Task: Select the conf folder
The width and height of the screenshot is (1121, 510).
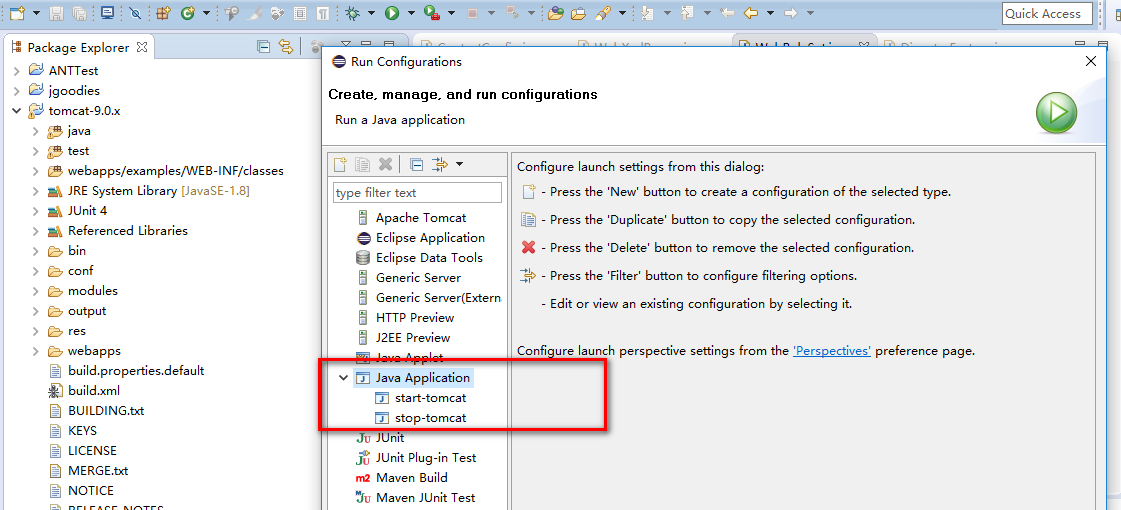Action: (x=80, y=271)
